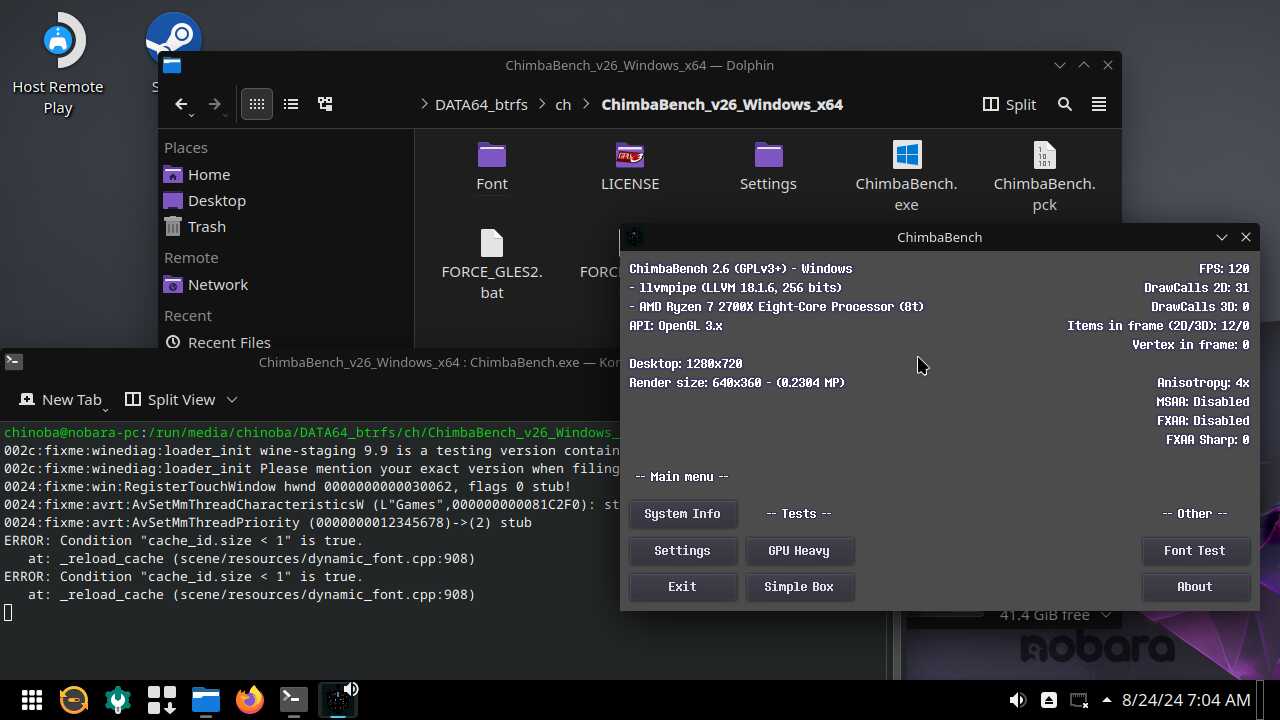
Task: Open the About screen in ChimbaBench
Action: (1195, 587)
